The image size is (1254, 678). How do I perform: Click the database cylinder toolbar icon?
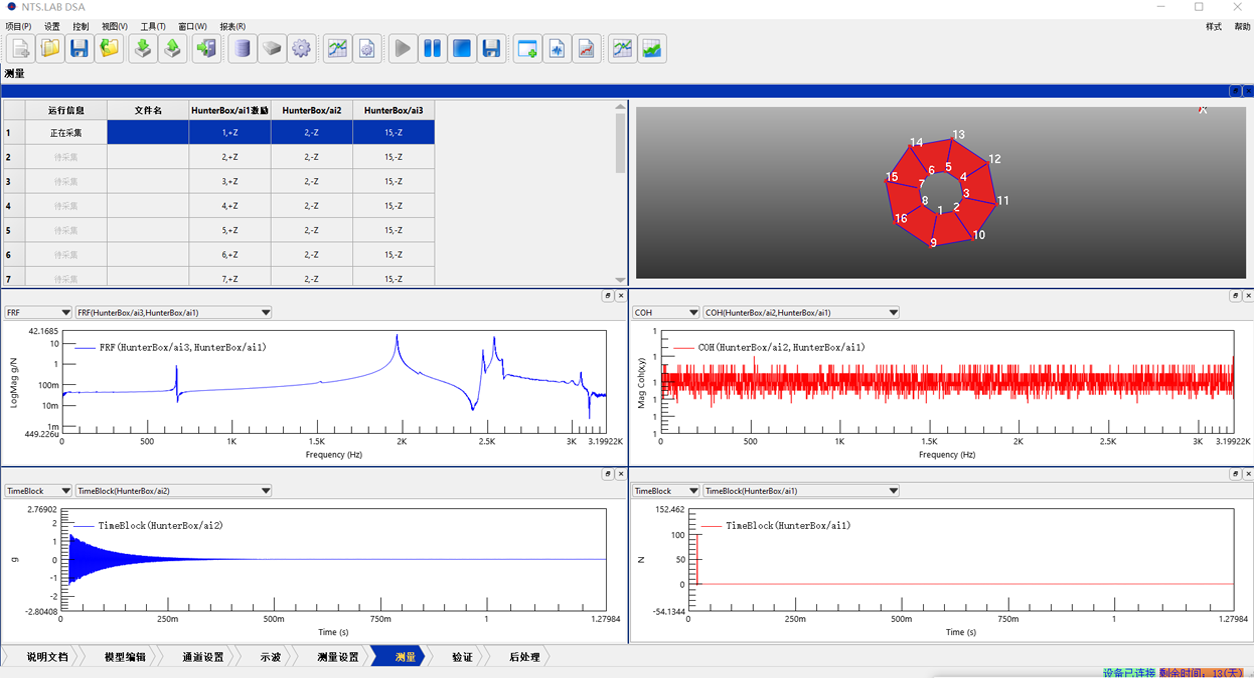pyautogui.click(x=241, y=48)
